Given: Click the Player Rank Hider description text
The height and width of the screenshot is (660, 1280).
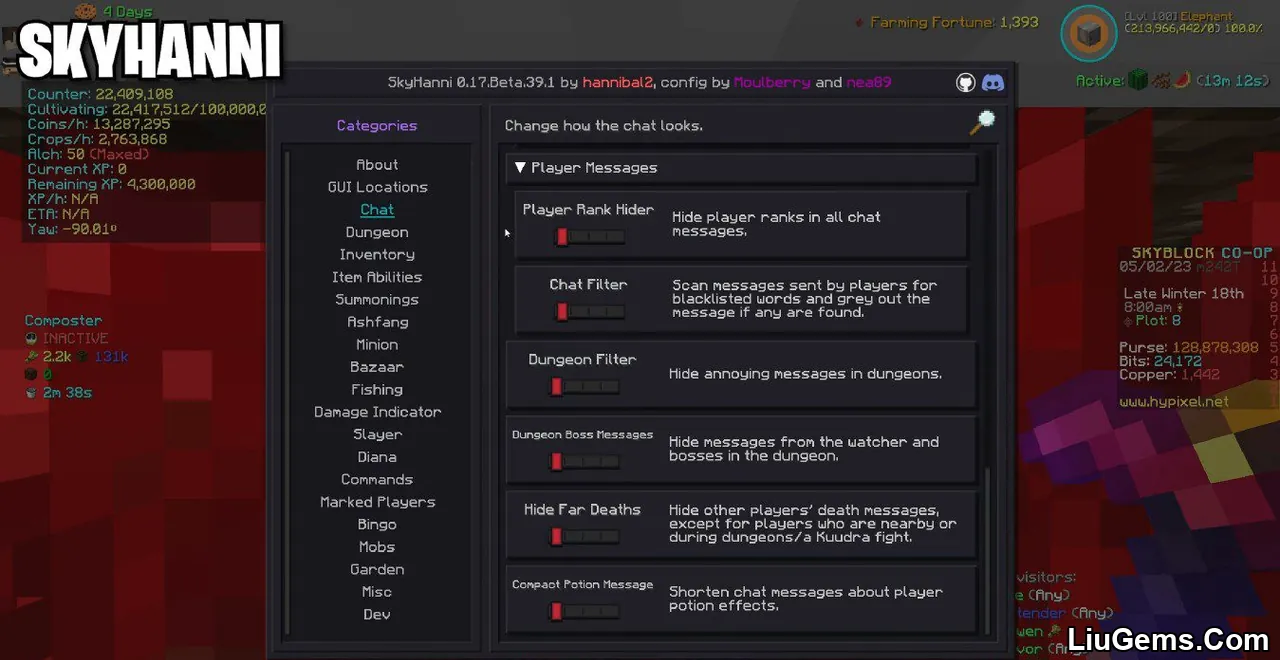Looking at the screenshot, I should pyautogui.click(x=776, y=224).
